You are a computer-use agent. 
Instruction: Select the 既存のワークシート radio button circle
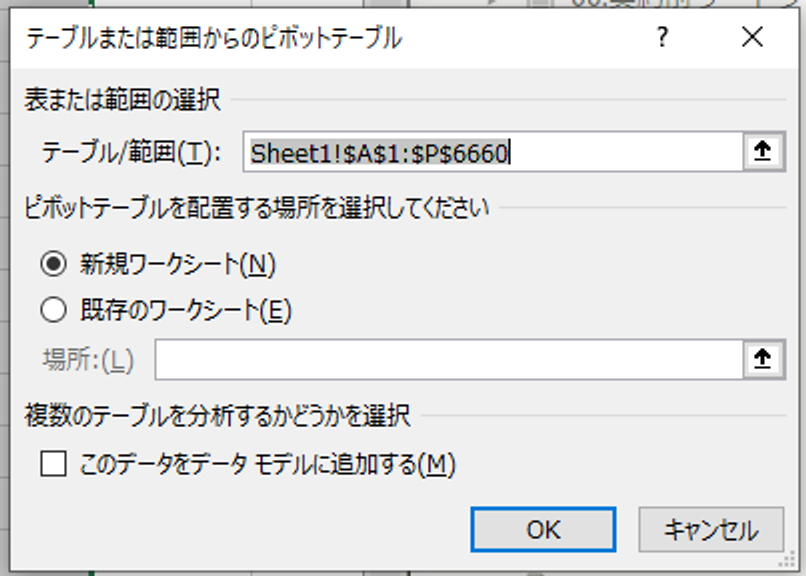pyautogui.click(x=53, y=310)
